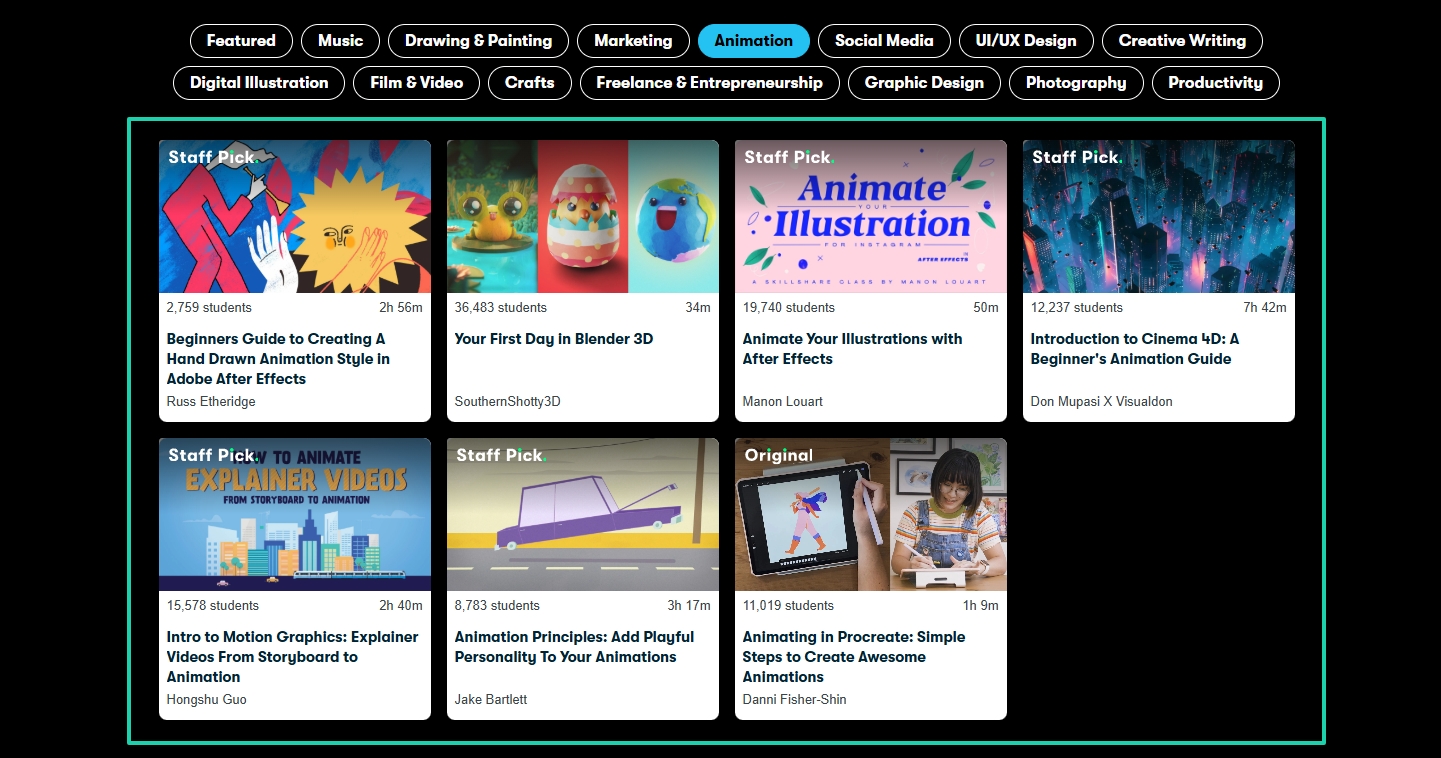The image size is (1441, 758).
Task: Click the 3h 17m duration label
Action: [689, 605]
